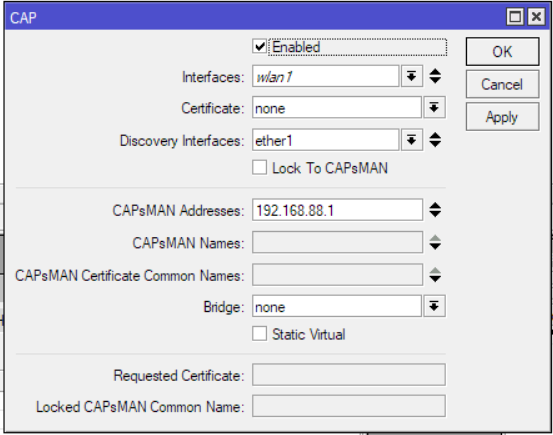Click the empty CAPsMAN Names field
The height and width of the screenshot is (435, 553).
point(338,242)
